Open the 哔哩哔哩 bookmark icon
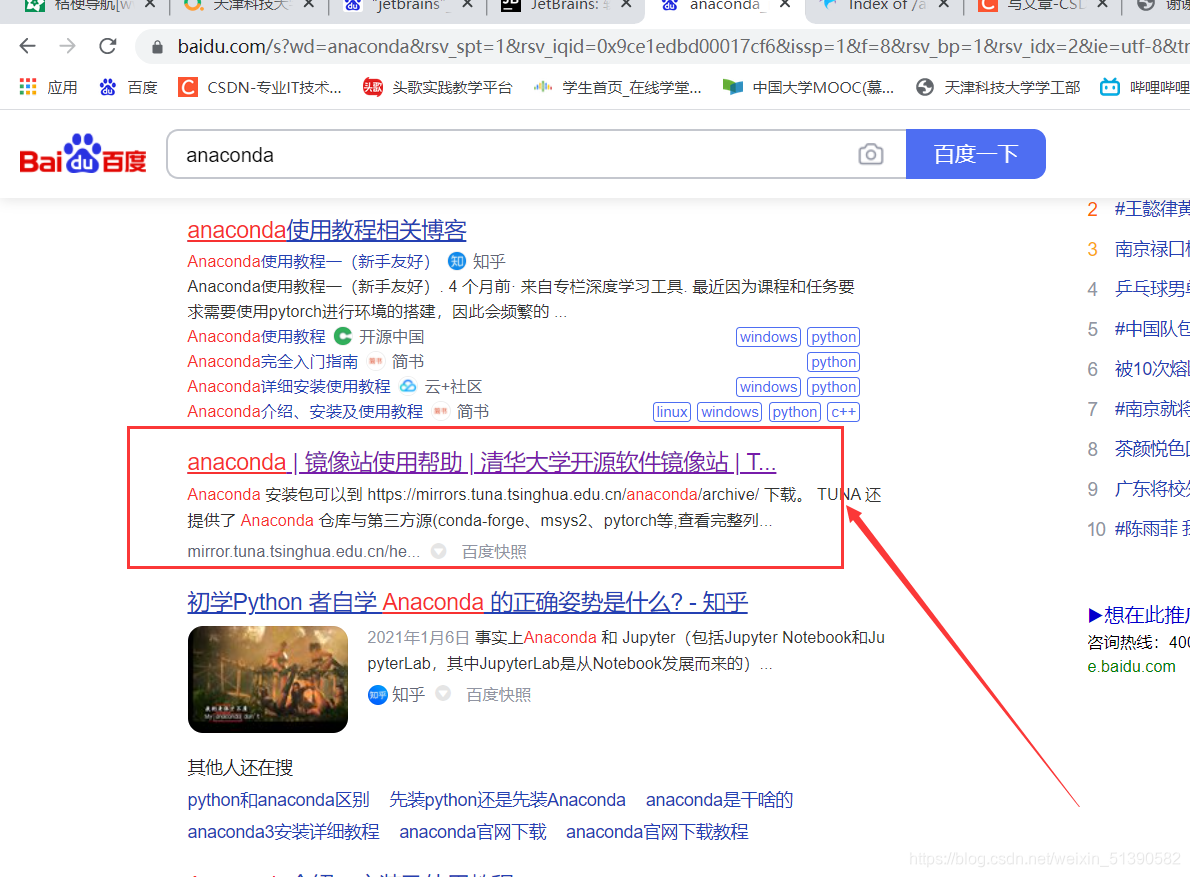This screenshot has height=877, width=1190. (x=1110, y=87)
